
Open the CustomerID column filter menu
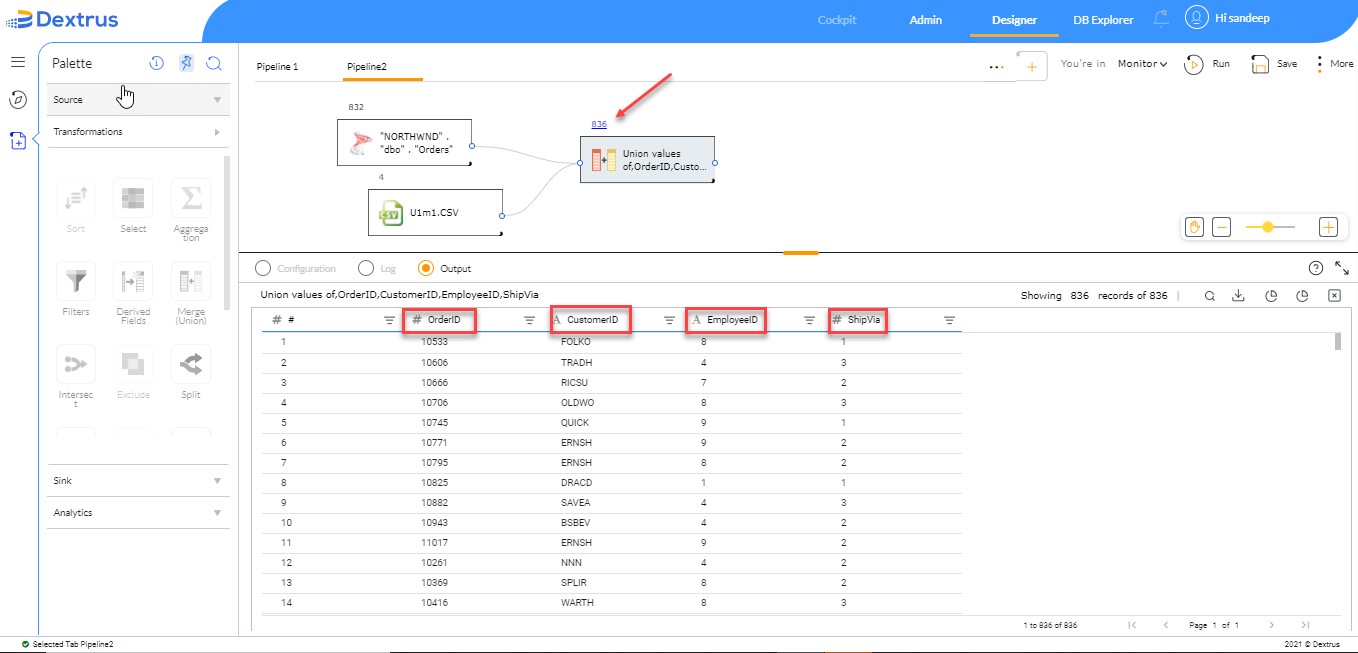point(670,320)
